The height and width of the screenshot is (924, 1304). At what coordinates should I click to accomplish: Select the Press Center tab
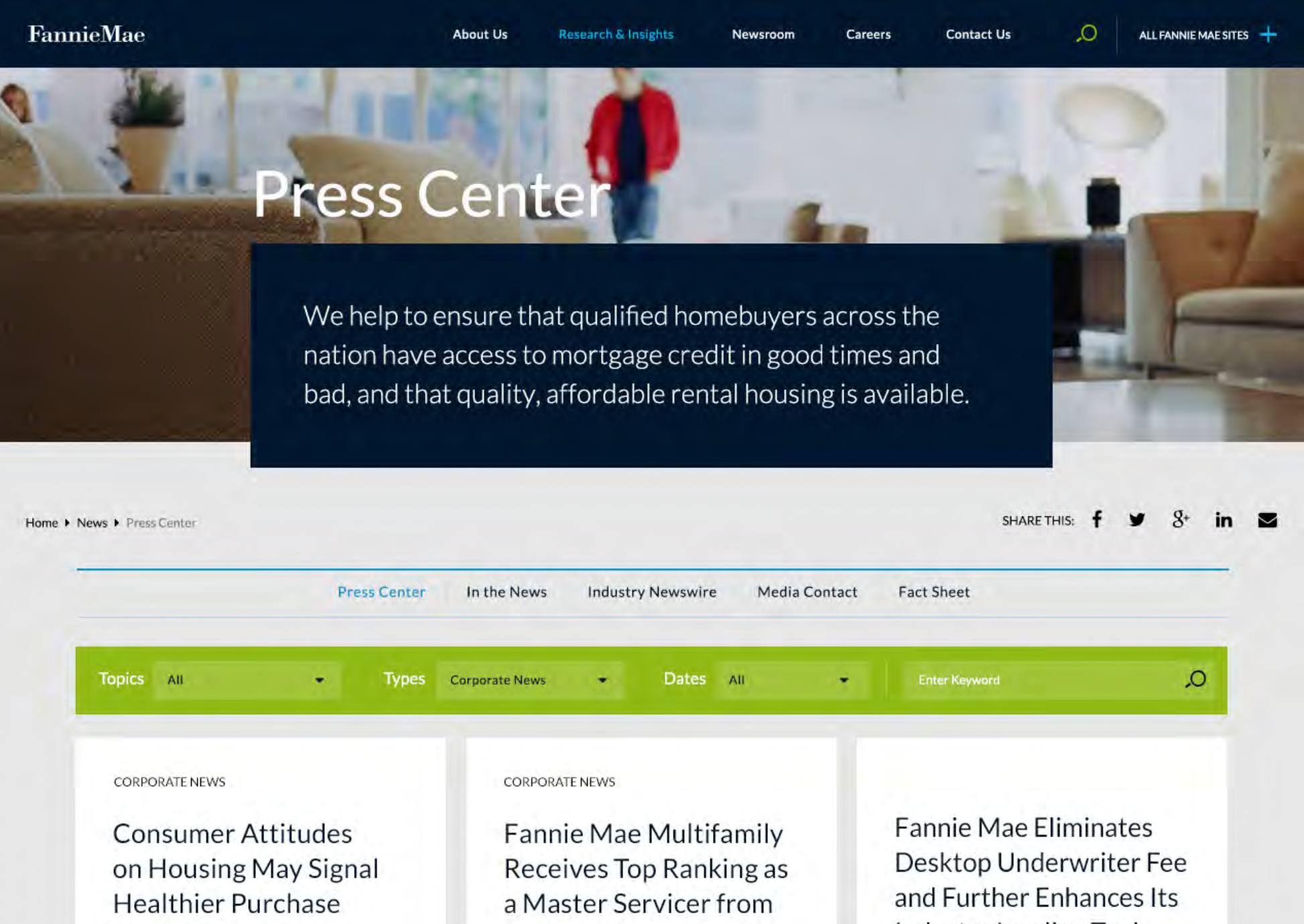pyautogui.click(x=381, y=591)
